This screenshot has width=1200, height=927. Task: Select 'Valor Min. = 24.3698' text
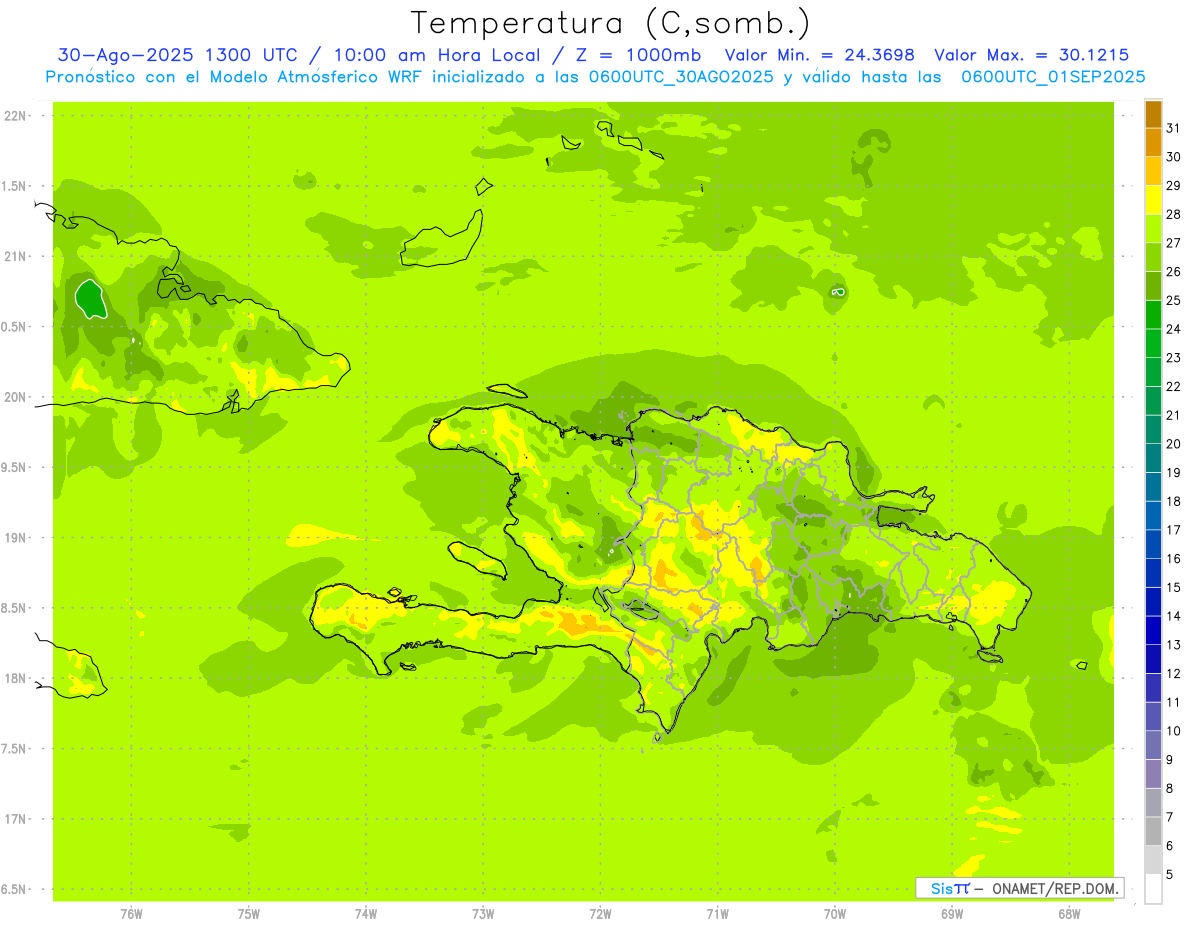coord(819,55)
